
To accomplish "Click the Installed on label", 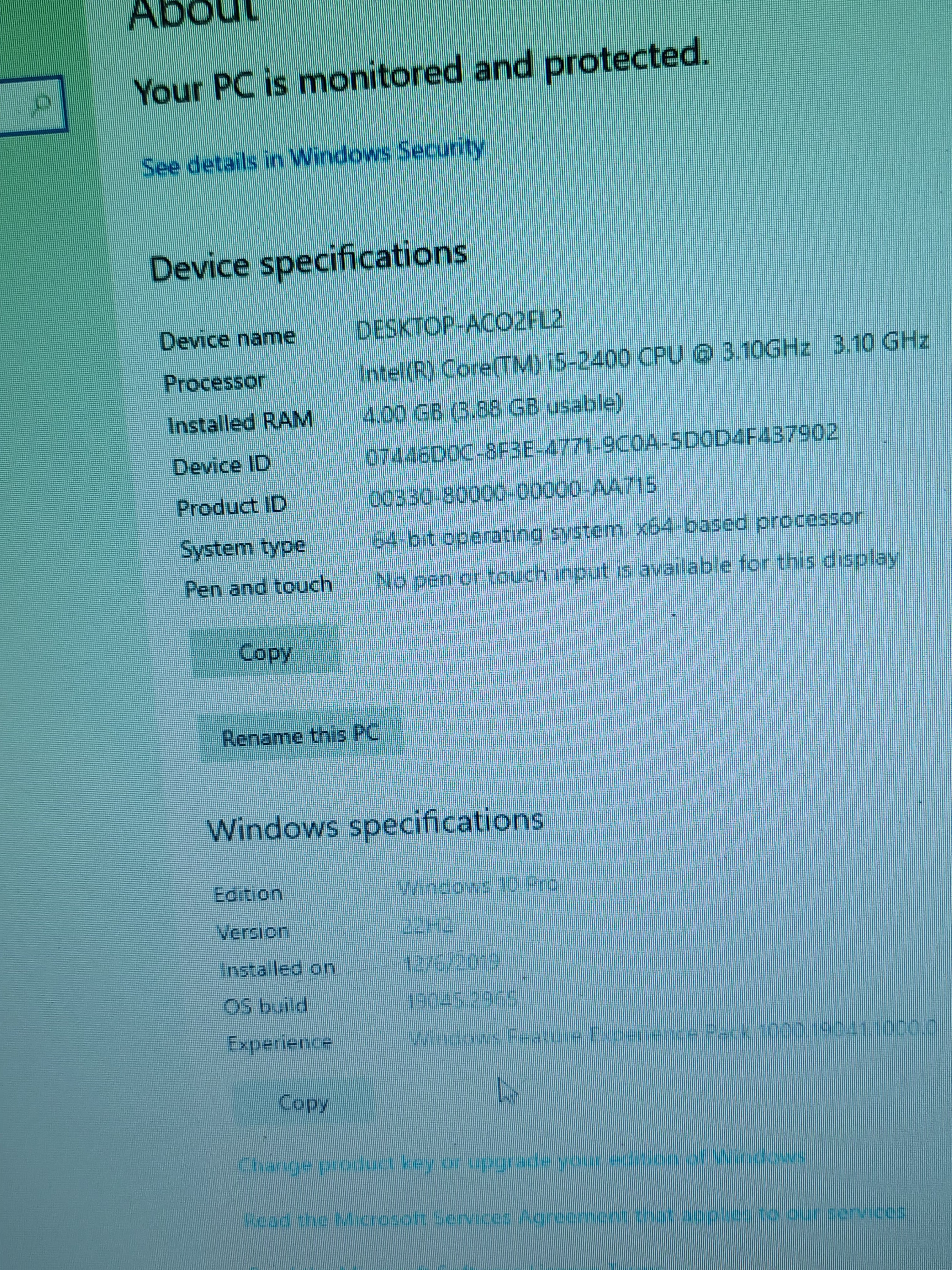I will tap(278, 969).
